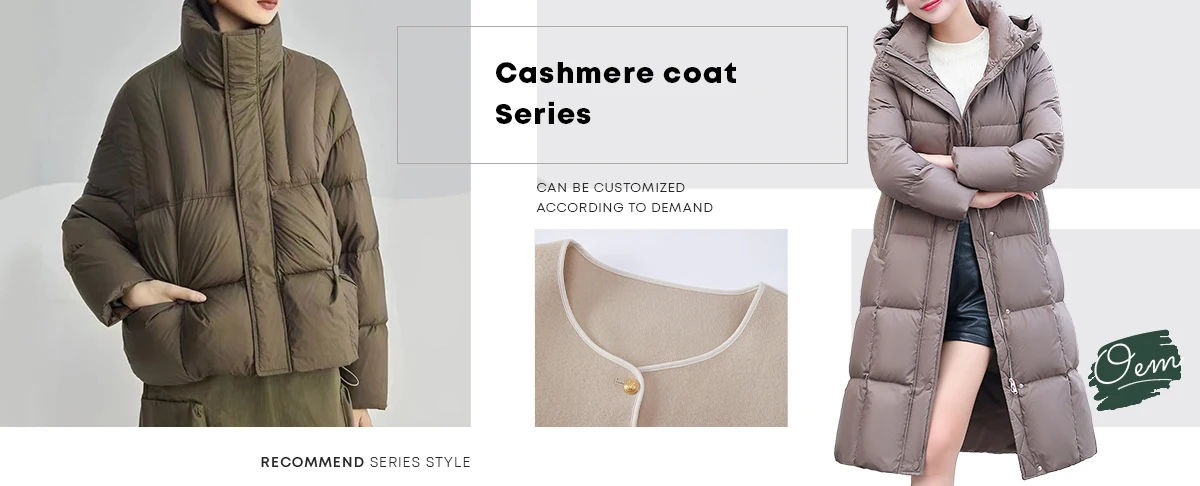Click the 'ACCORDING TO DEMAND' line
This screenshot has height=486, width=1200.
pyautogui.click(x=625, y=208)
